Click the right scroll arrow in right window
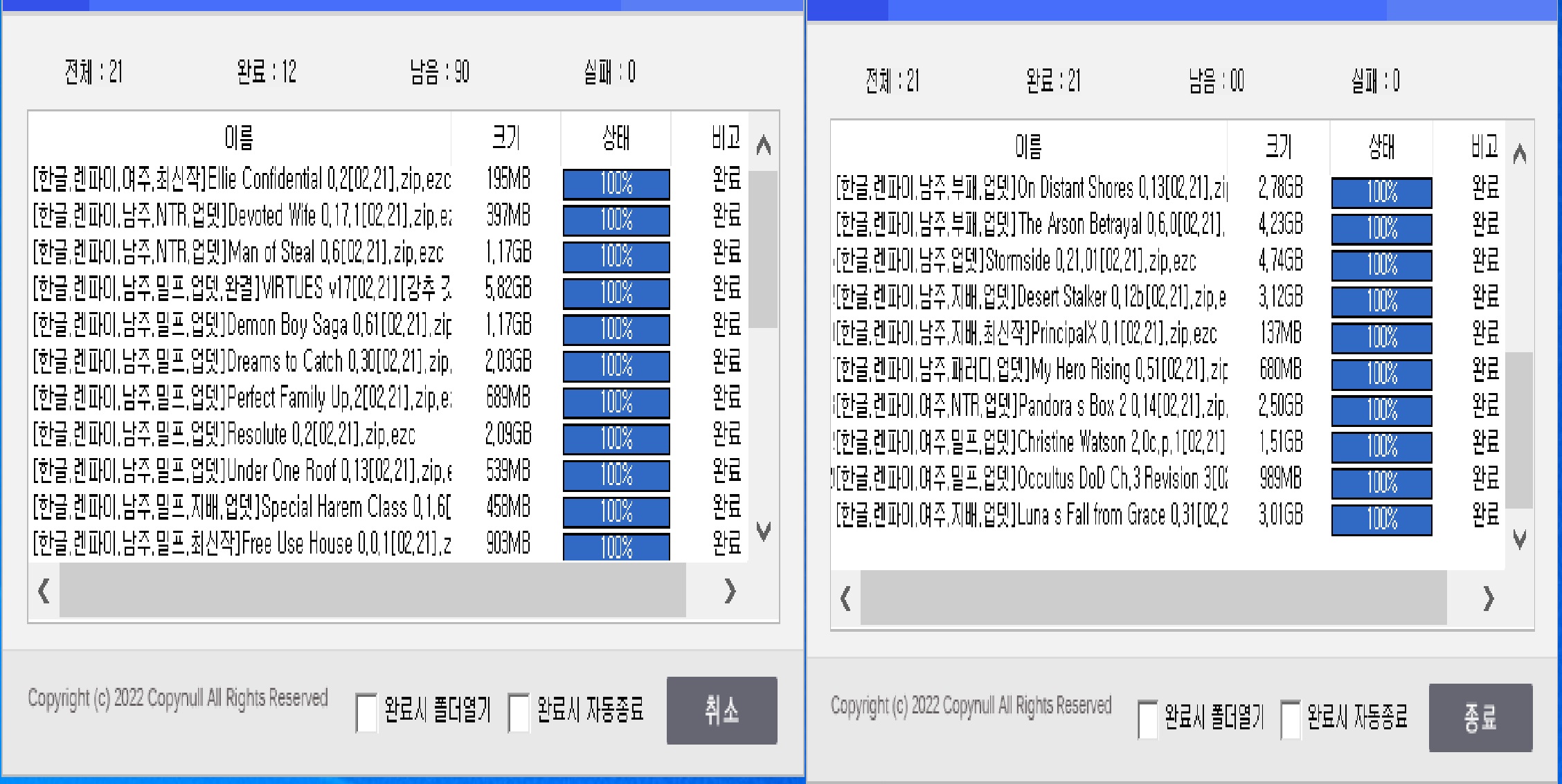The image size is (1562, 784). coord(1489,598)
